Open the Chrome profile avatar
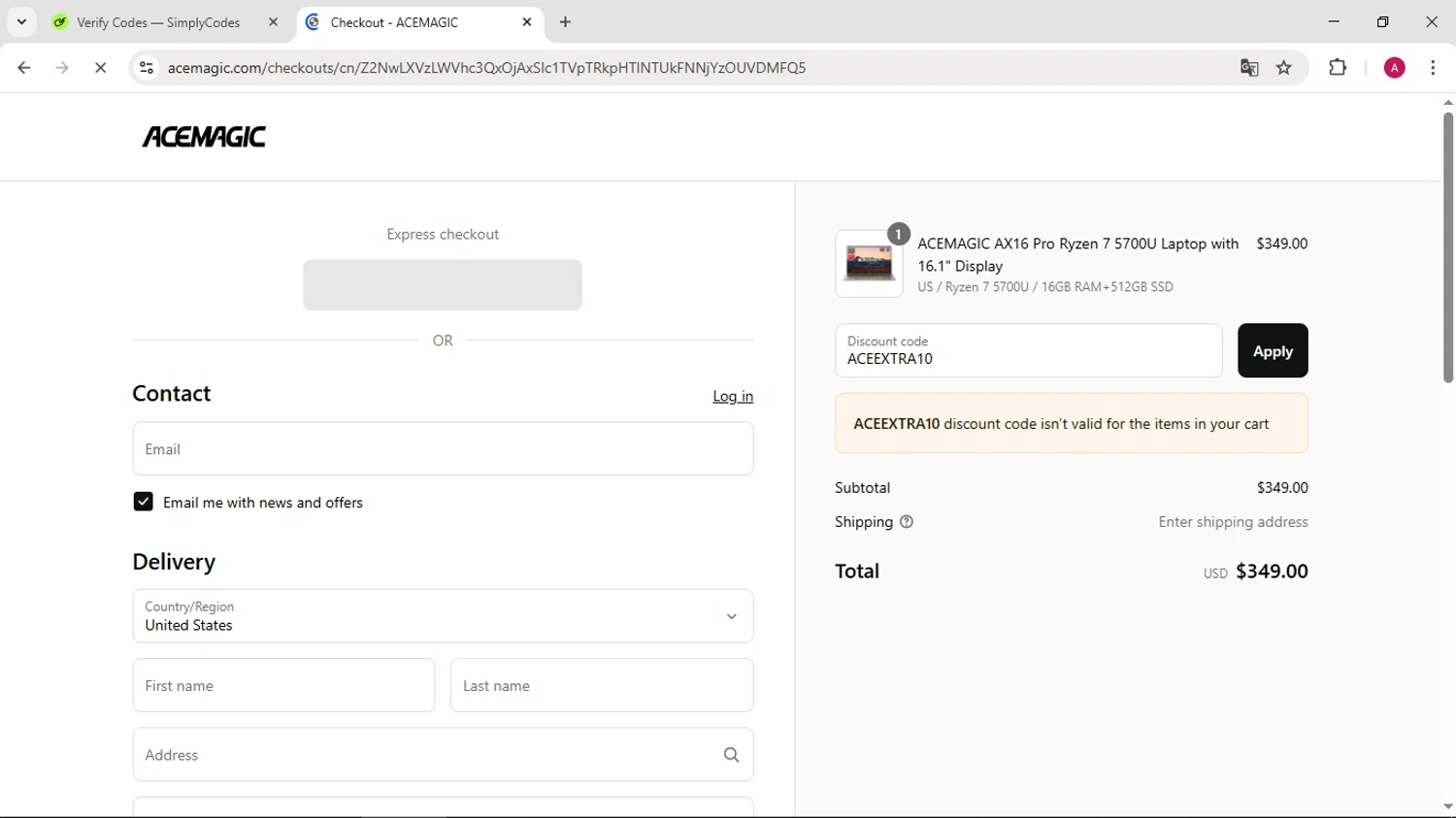Screen dimensions: 1456x818 tap(1394, 68)
